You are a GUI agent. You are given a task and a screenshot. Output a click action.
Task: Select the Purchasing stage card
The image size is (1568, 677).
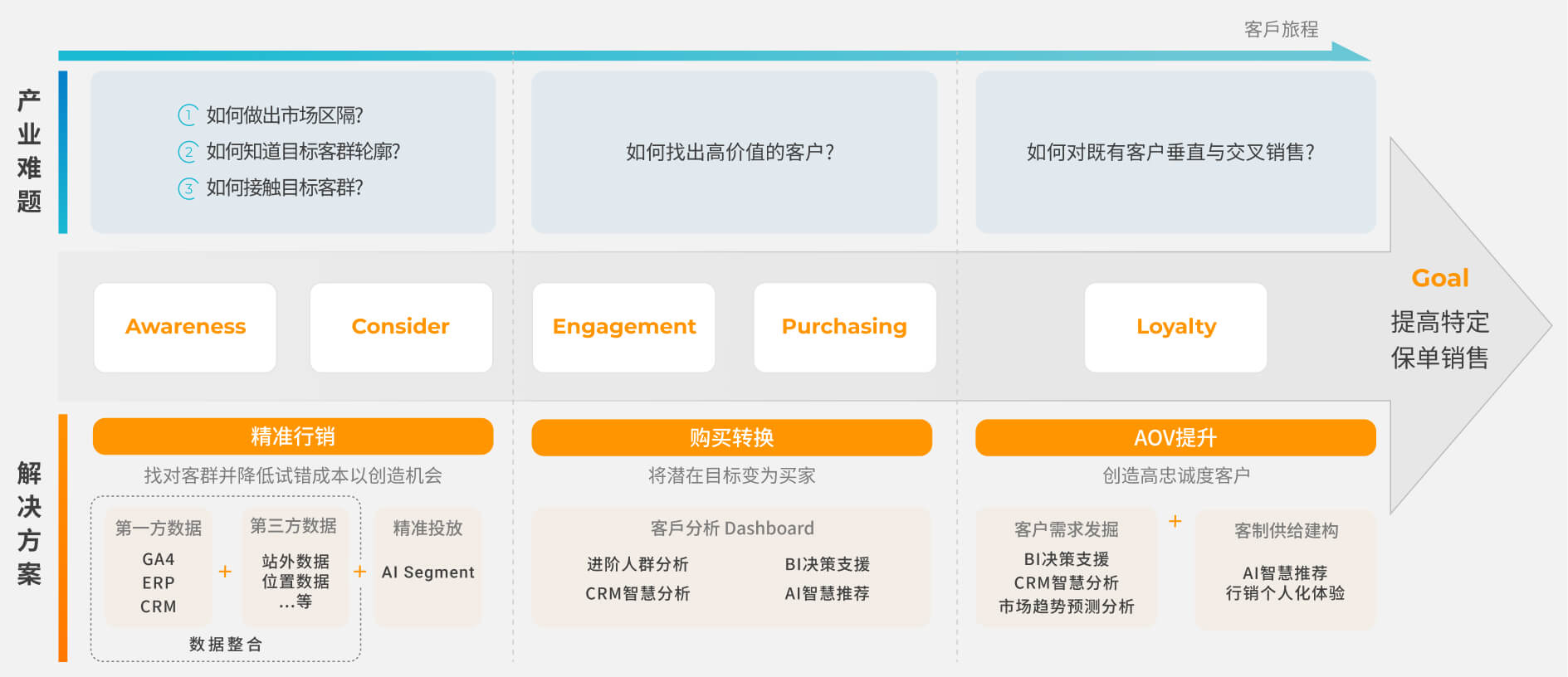pyautogui.click(x=845, y=327)
